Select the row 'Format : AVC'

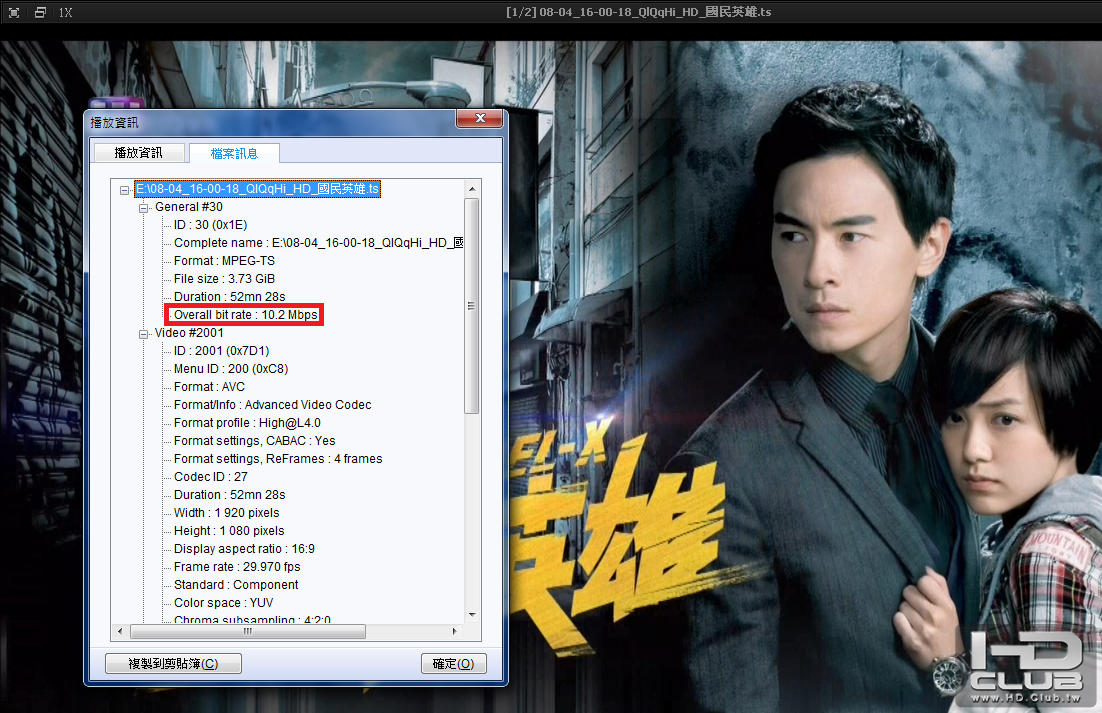(x=209, y=386)
